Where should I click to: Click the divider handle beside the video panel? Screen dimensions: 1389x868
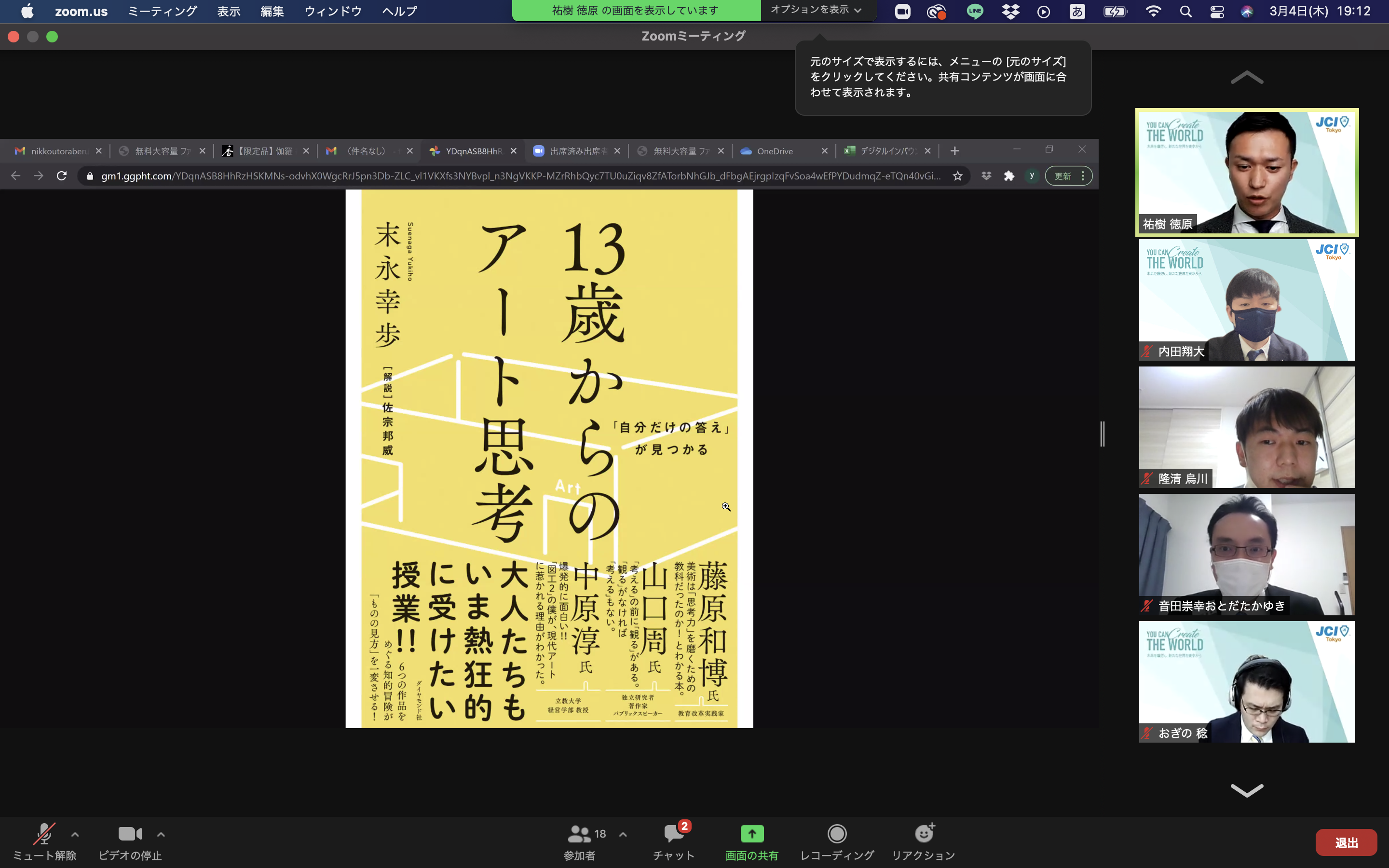[1102, 434]
